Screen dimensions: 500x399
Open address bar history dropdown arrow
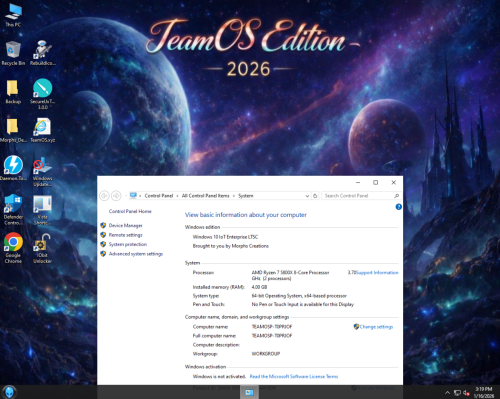(307, 196)
